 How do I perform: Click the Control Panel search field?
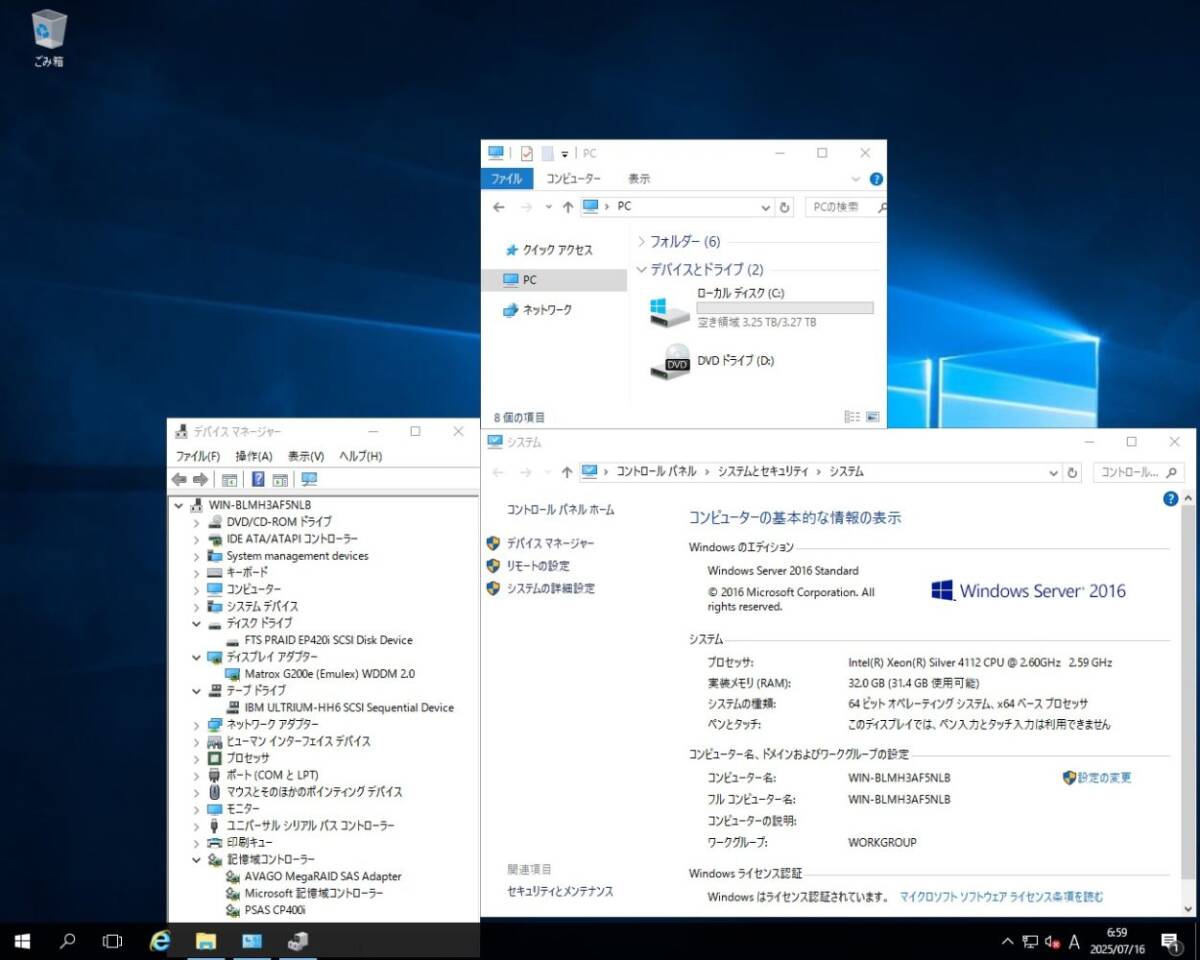click(x=1138, y=472)
